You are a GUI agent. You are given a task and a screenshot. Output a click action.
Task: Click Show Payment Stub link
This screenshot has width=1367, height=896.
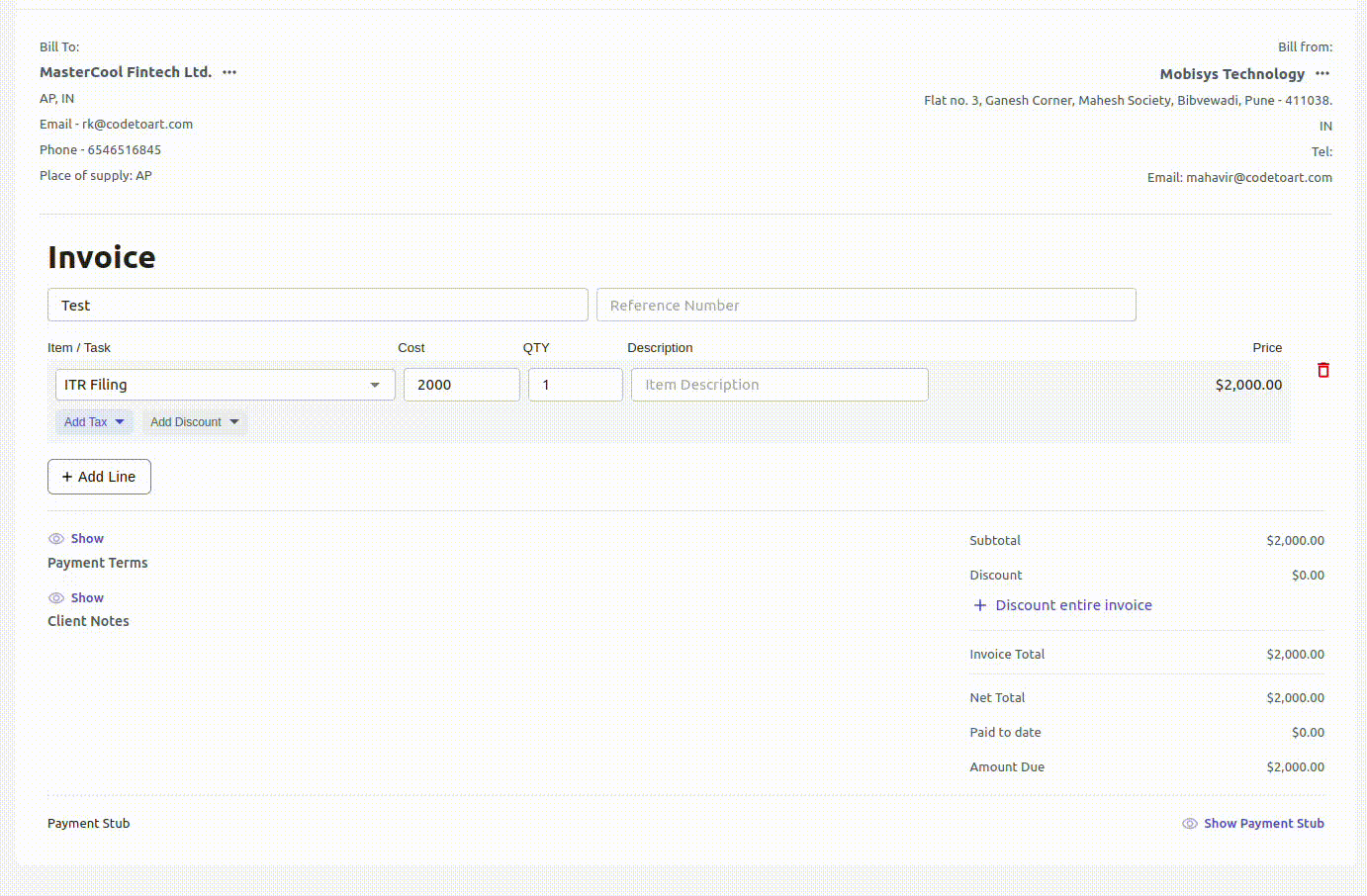point(1264,824)
